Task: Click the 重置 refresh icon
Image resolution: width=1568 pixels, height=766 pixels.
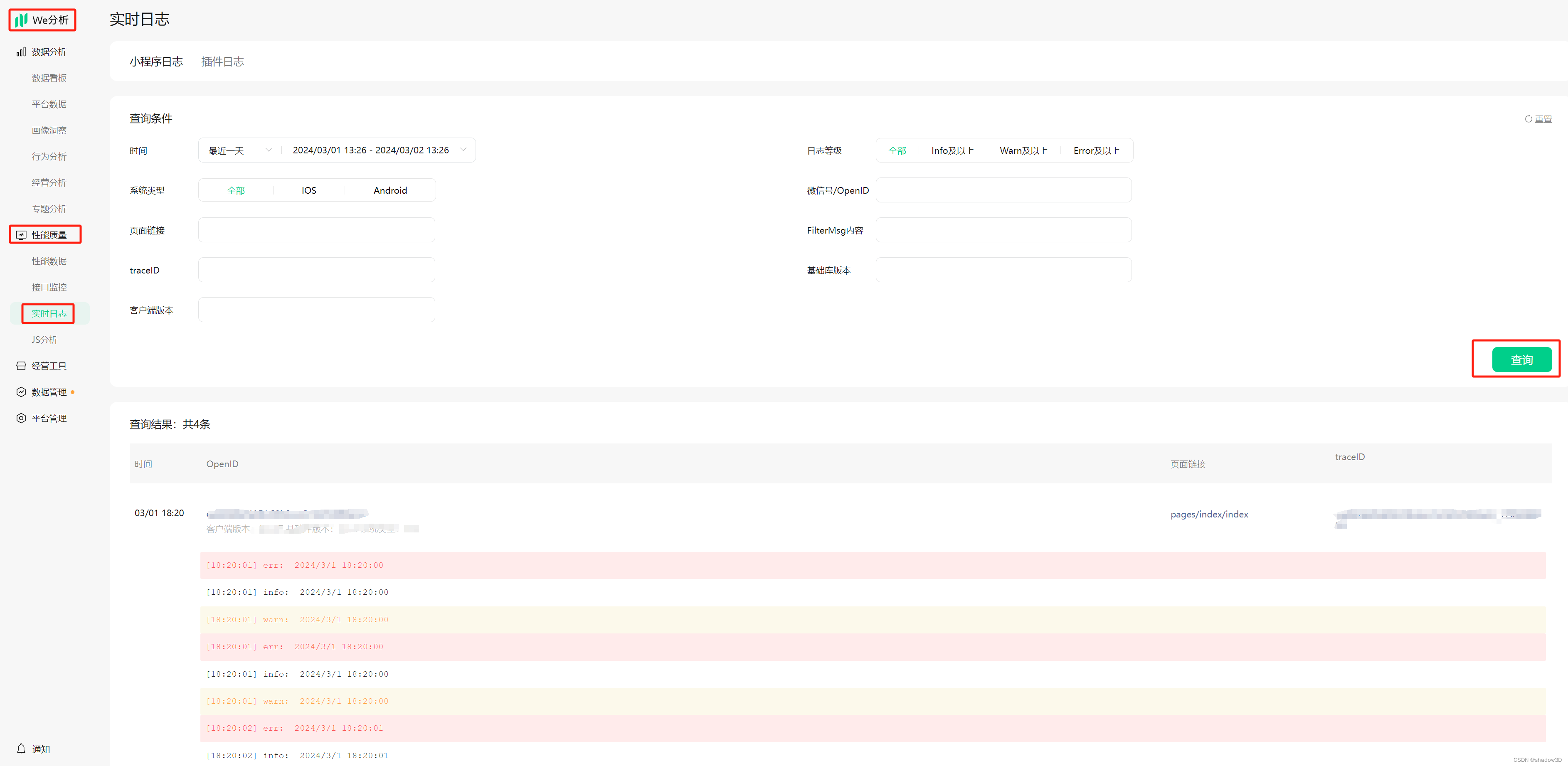Action: pyautogui.click(x=1528, y=119)
